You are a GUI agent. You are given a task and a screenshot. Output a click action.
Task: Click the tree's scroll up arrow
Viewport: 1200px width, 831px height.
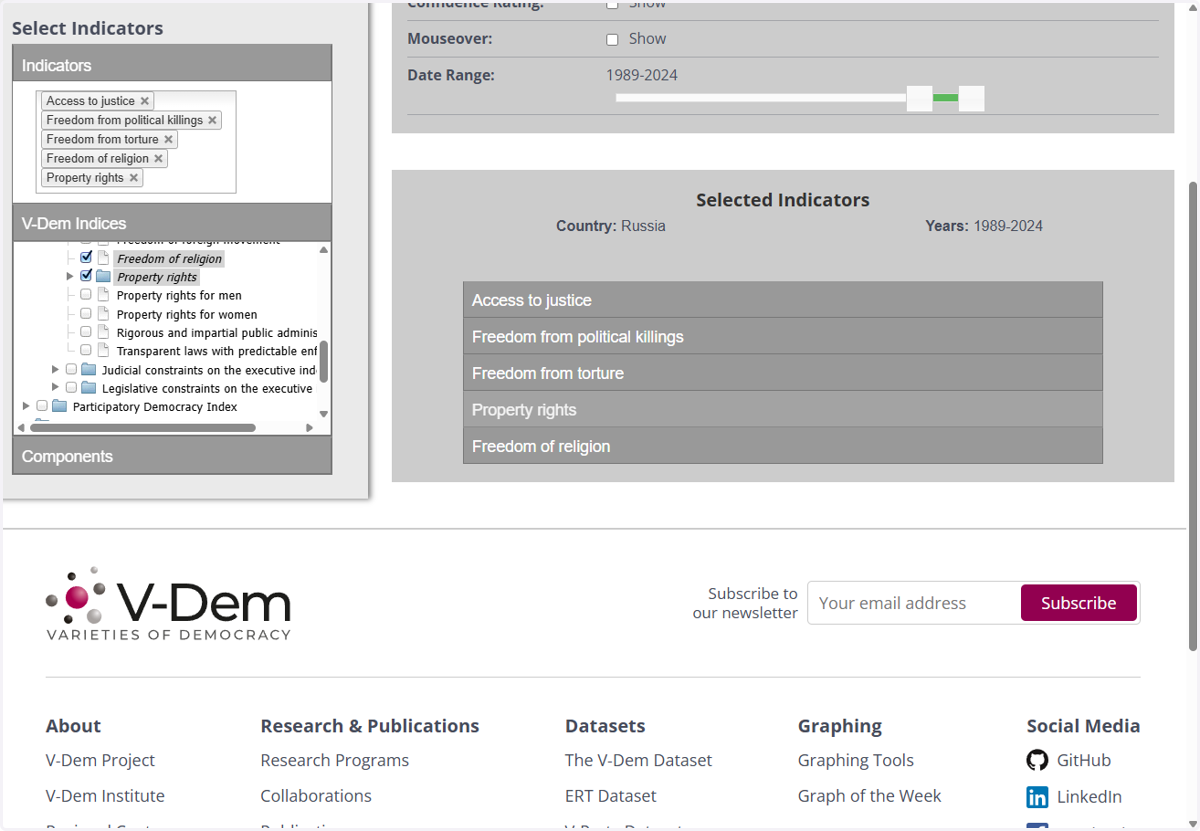324,250
